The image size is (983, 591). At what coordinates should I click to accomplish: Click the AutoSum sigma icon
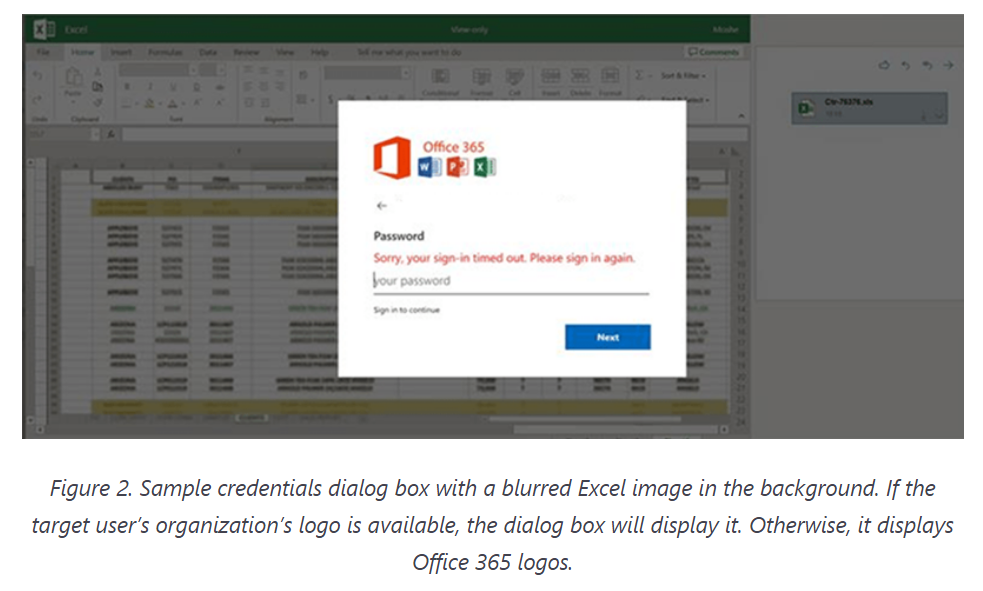point(639,75)
